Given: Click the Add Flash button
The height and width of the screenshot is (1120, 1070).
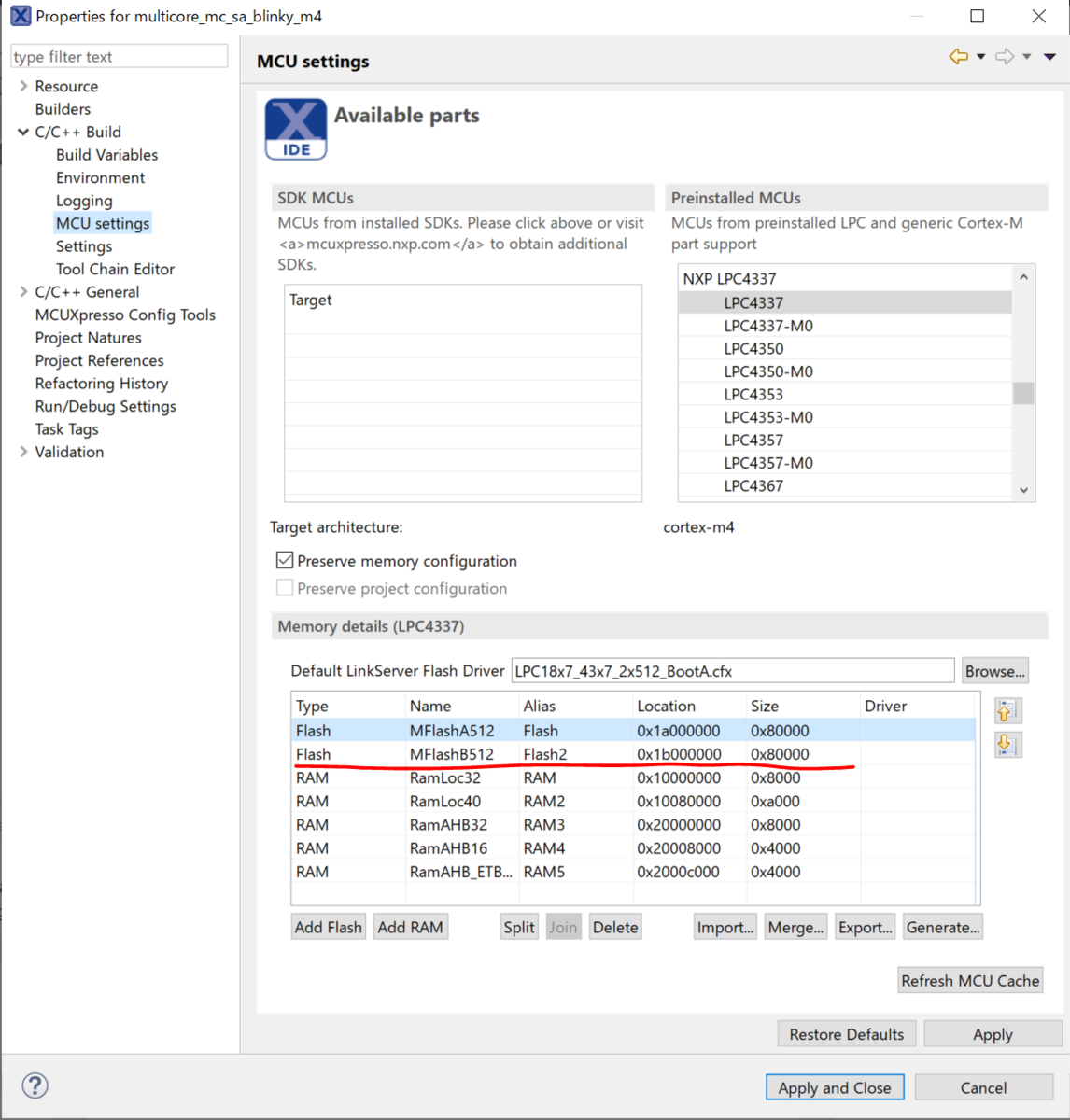Looking at the screenshot, I should pos(328,927).
